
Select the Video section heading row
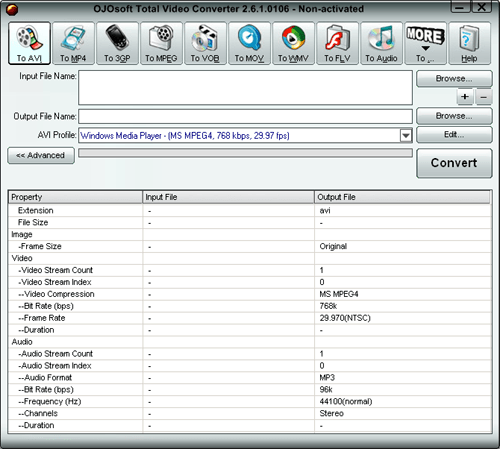(x=250, y=258)
